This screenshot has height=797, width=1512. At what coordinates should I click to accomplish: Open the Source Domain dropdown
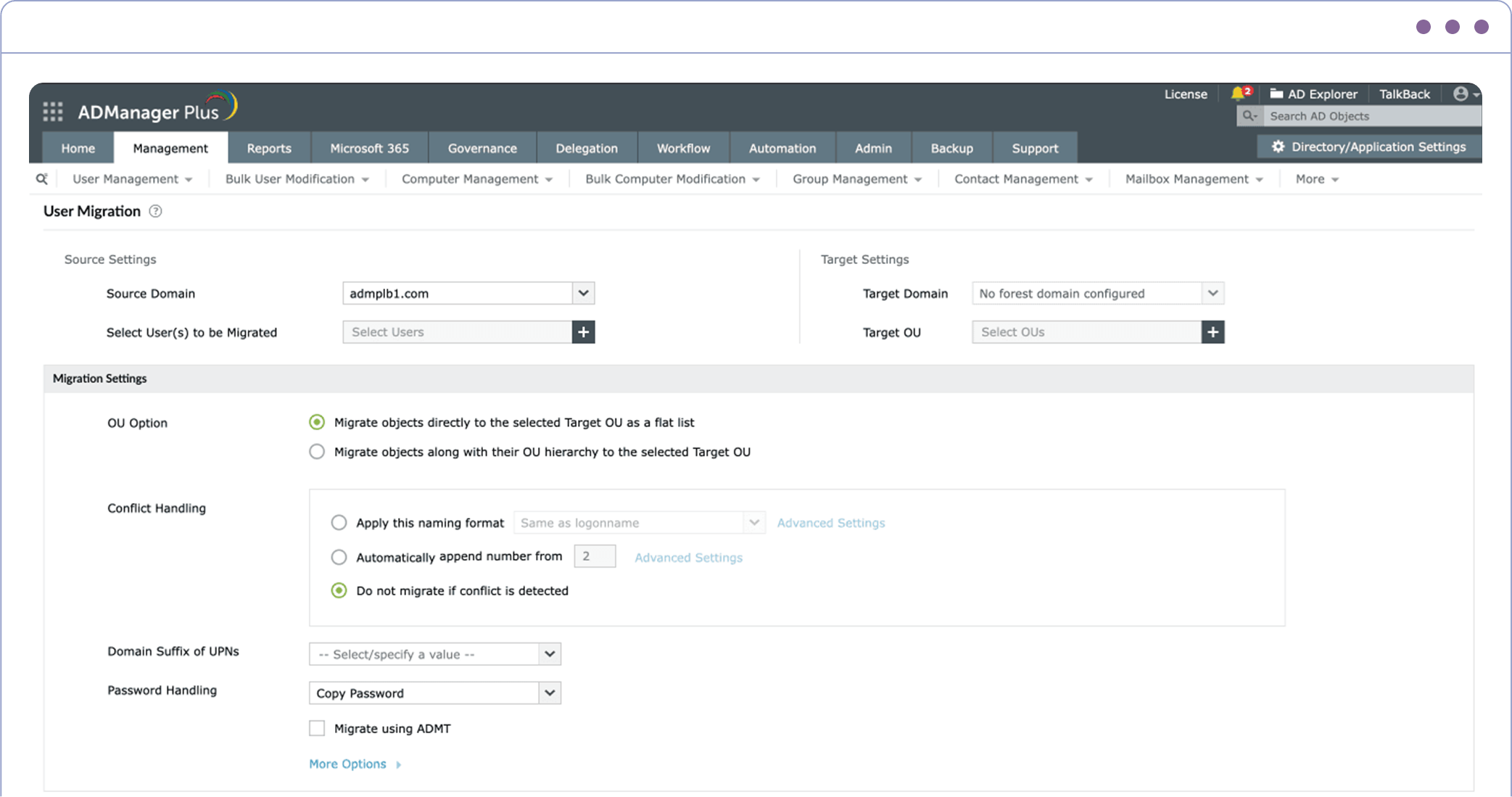583,293
